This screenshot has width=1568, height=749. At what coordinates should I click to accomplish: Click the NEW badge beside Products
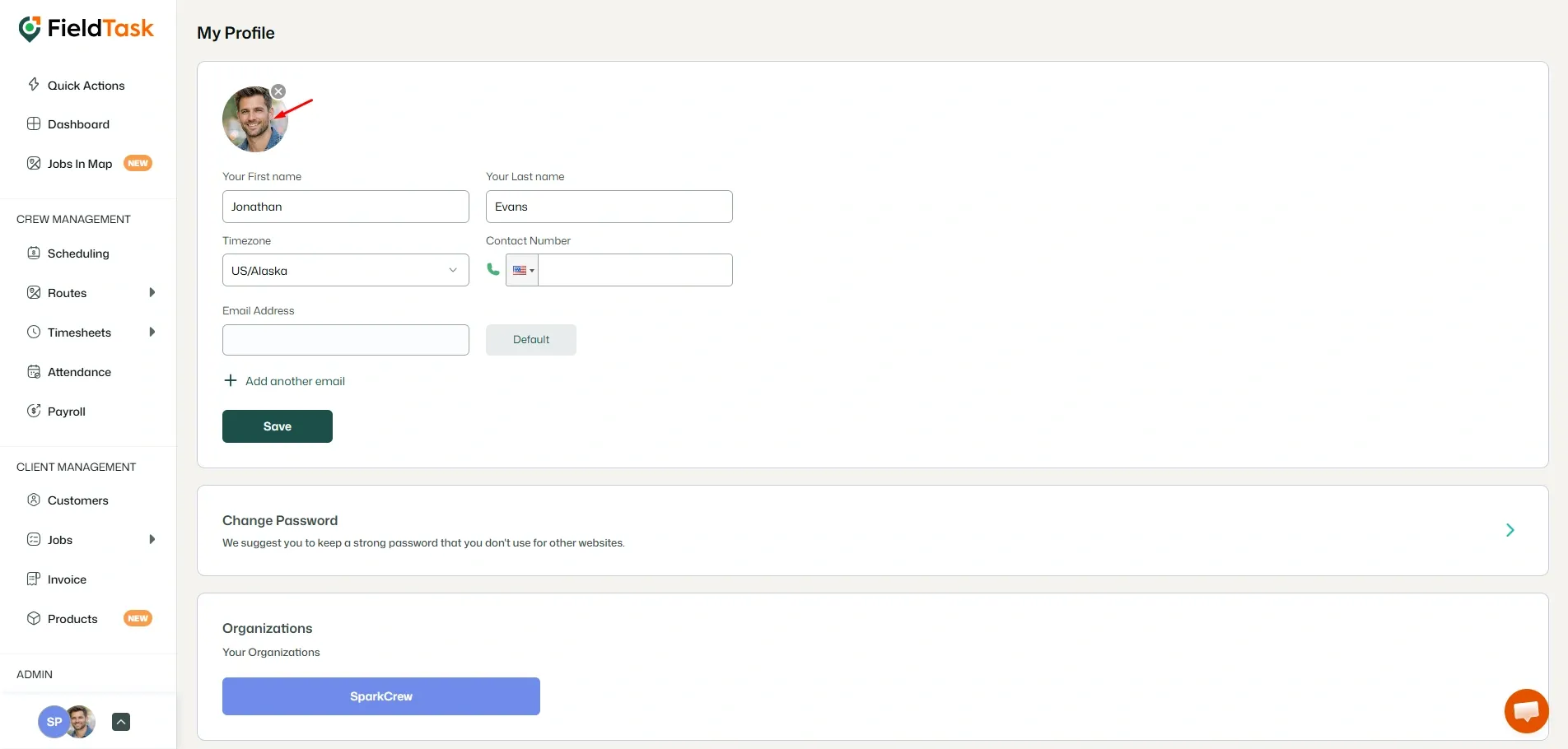click(138, 618)
